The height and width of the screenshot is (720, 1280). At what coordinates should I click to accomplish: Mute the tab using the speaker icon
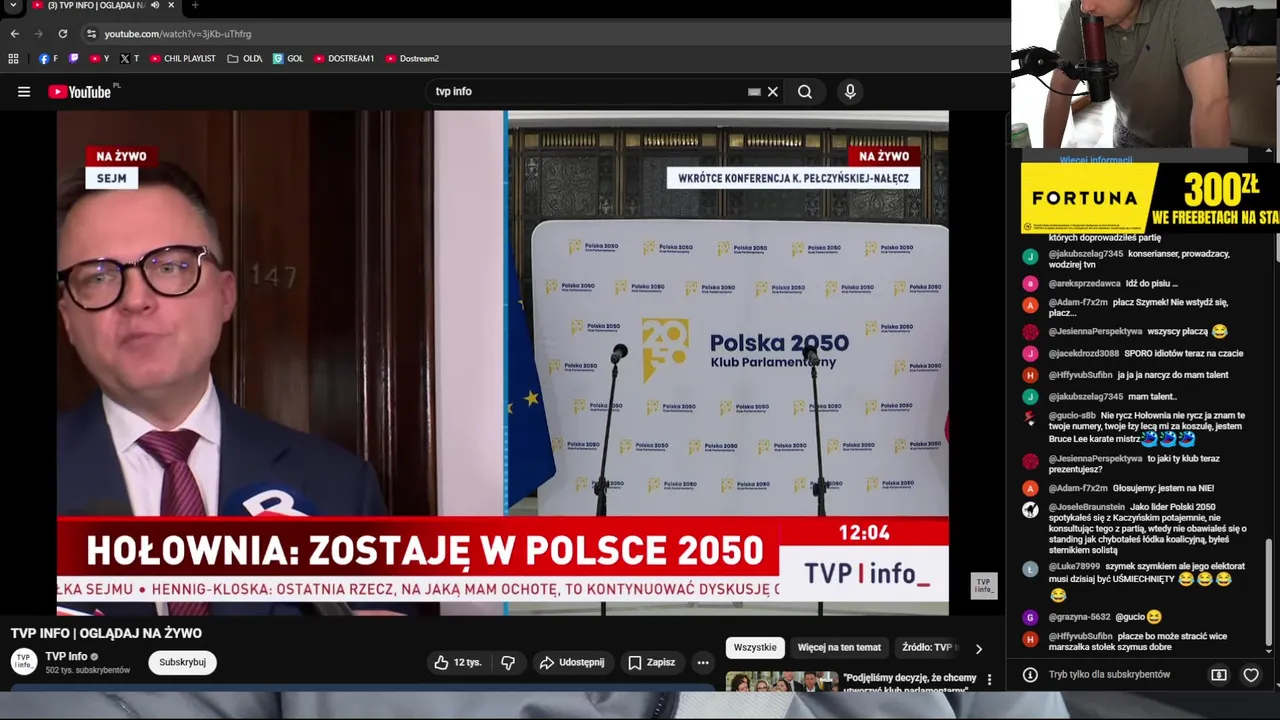point(153,5)
